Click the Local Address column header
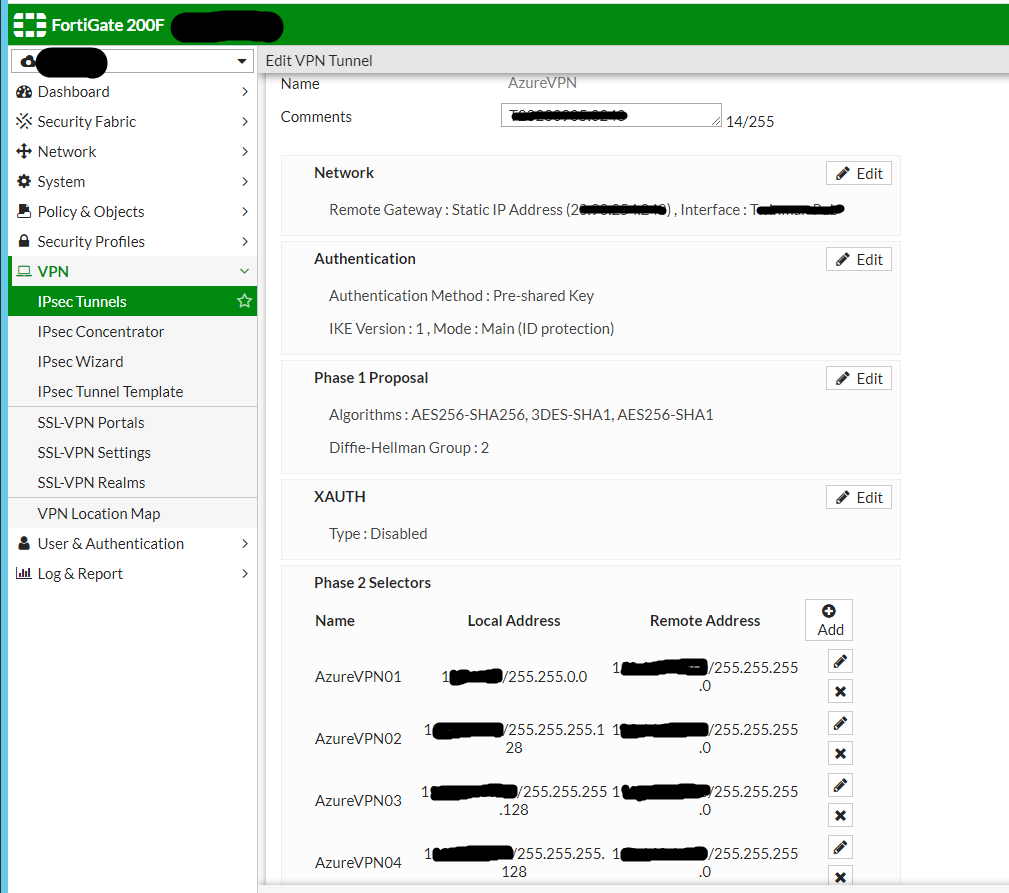 (x=514, y=620)
